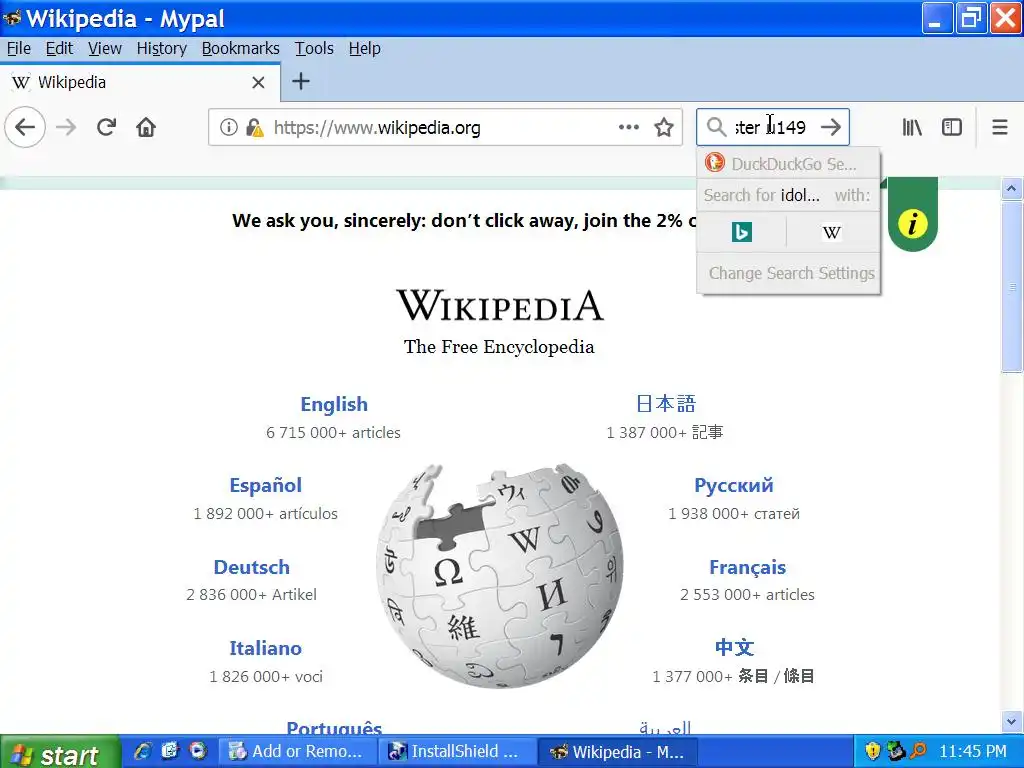
Task: Open Français Wikipedia link
Action: pyautogui.click(x=747, y=567)
